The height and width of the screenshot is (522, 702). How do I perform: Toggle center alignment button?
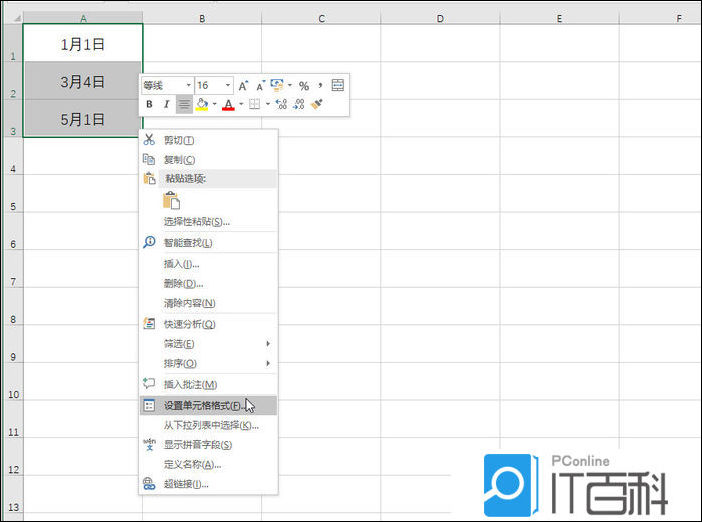pos(184,105)
